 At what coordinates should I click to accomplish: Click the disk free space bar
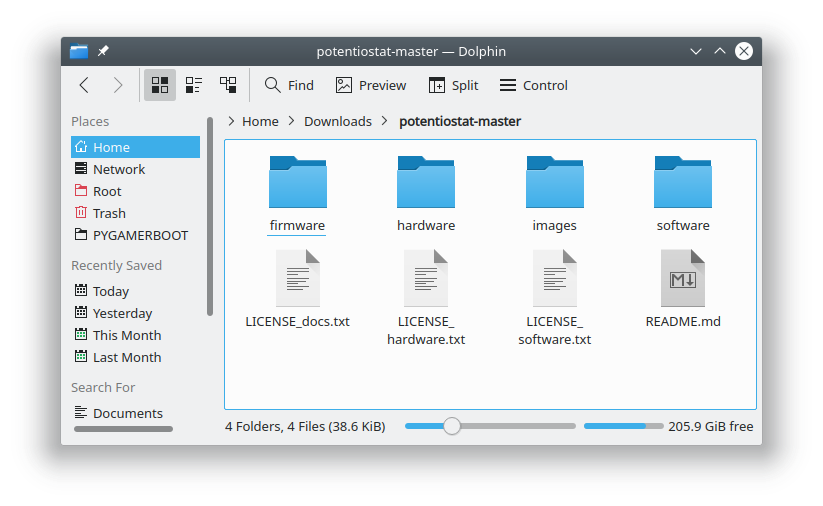pyautogui.click(x=624, y=426)
